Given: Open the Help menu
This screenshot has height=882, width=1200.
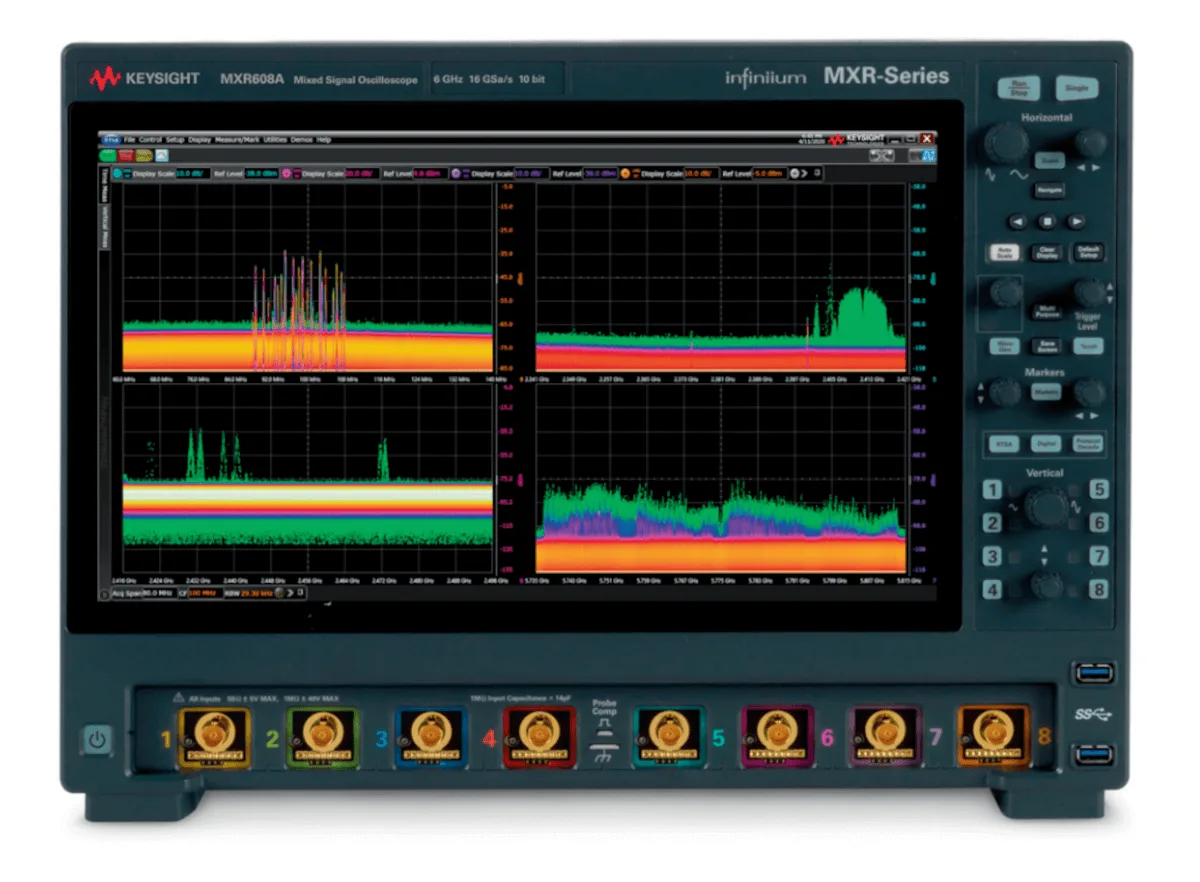Looking at the screenshot, I should tap(324, 140).
